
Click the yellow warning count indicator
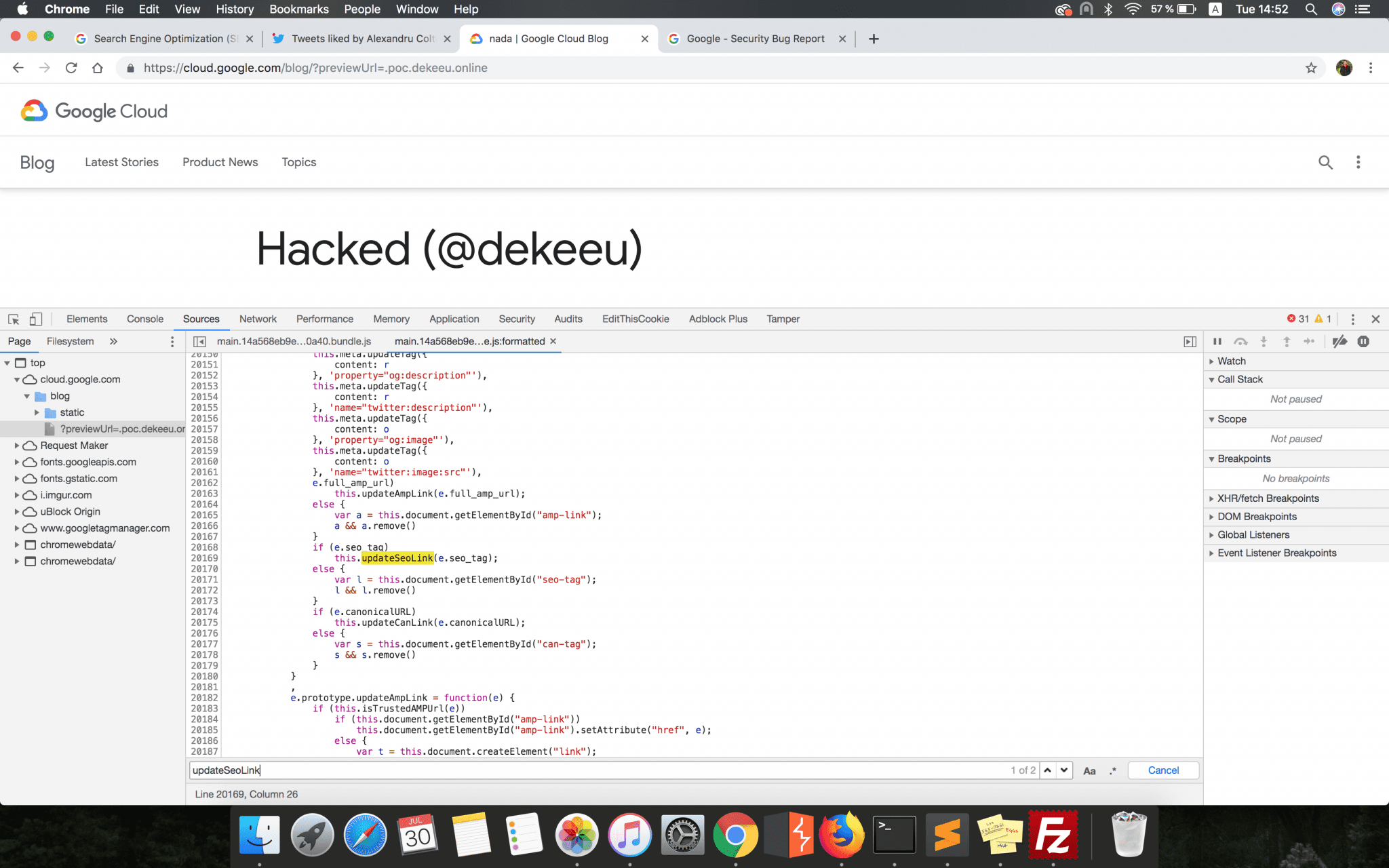point(1323,319)
